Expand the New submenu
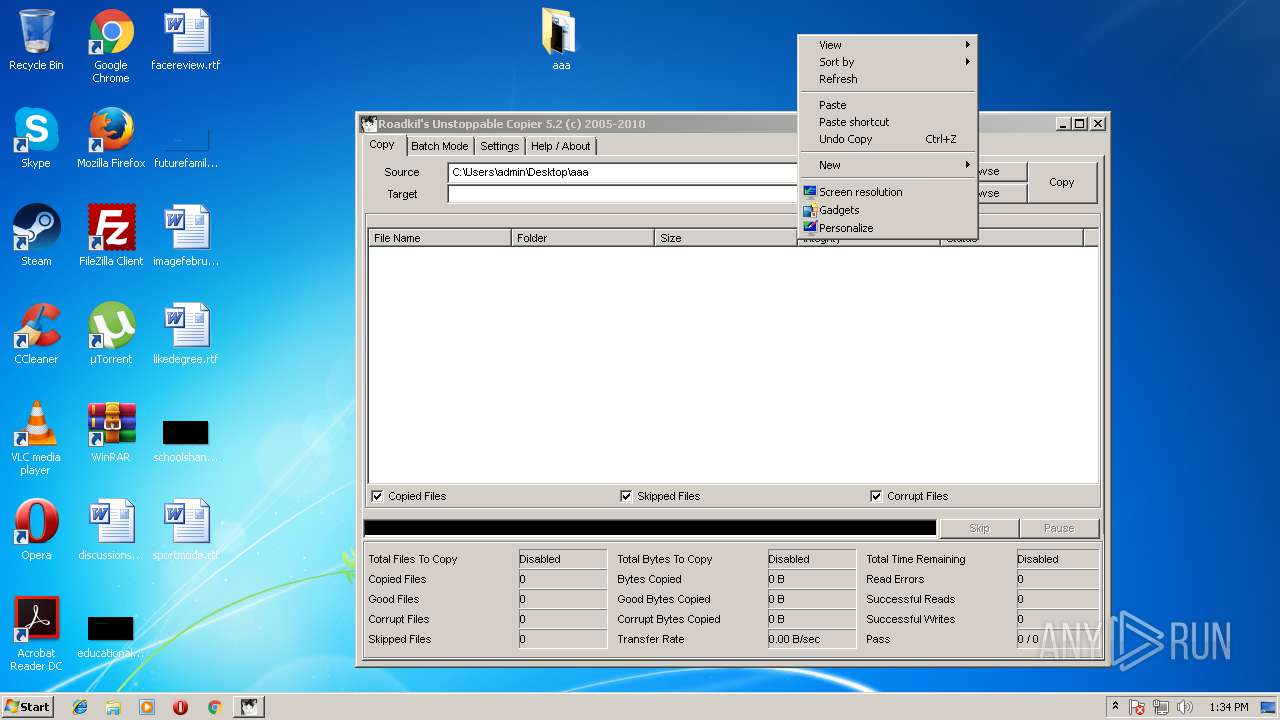The image size is (1280, 720). click(x=887, y=165)
